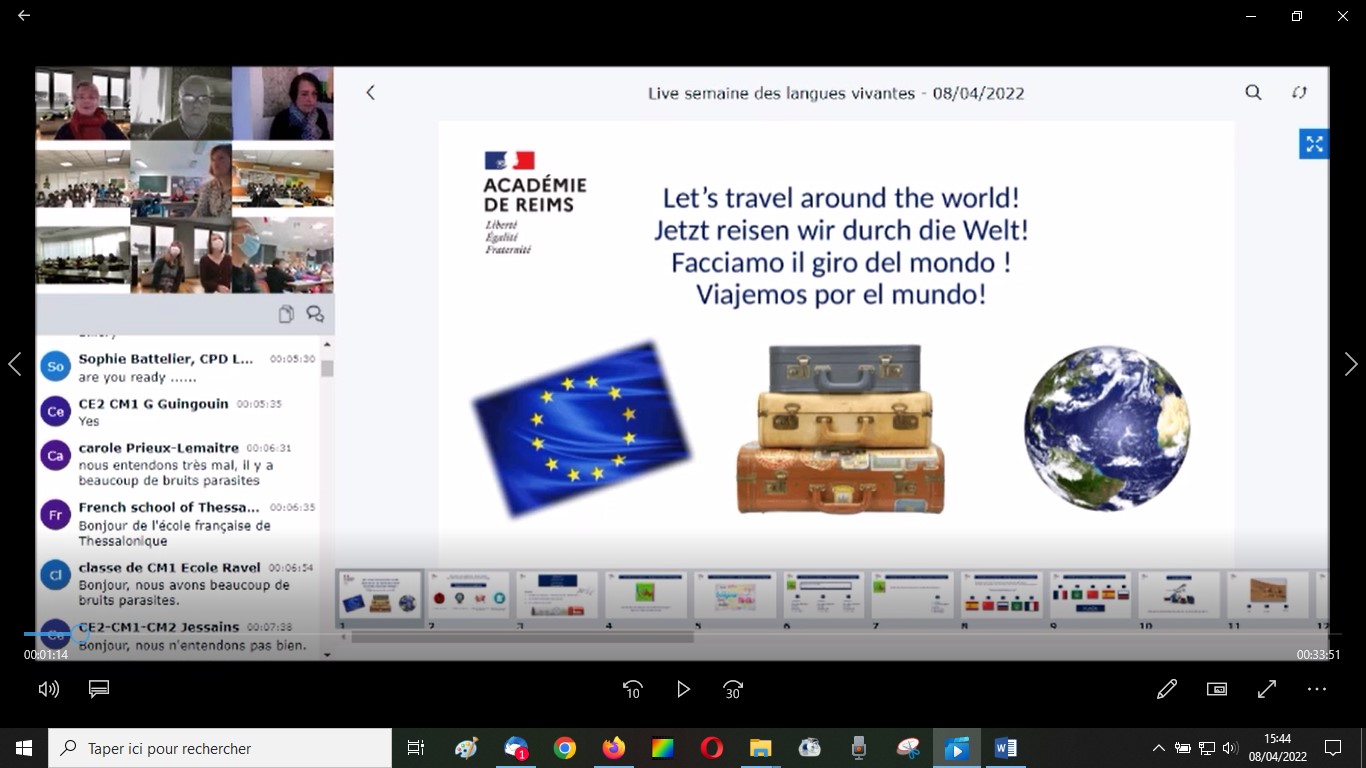Viewport: 1366px width, 768px height.
Task: Skip forward 30 seconds
Action: click(733, 689)
